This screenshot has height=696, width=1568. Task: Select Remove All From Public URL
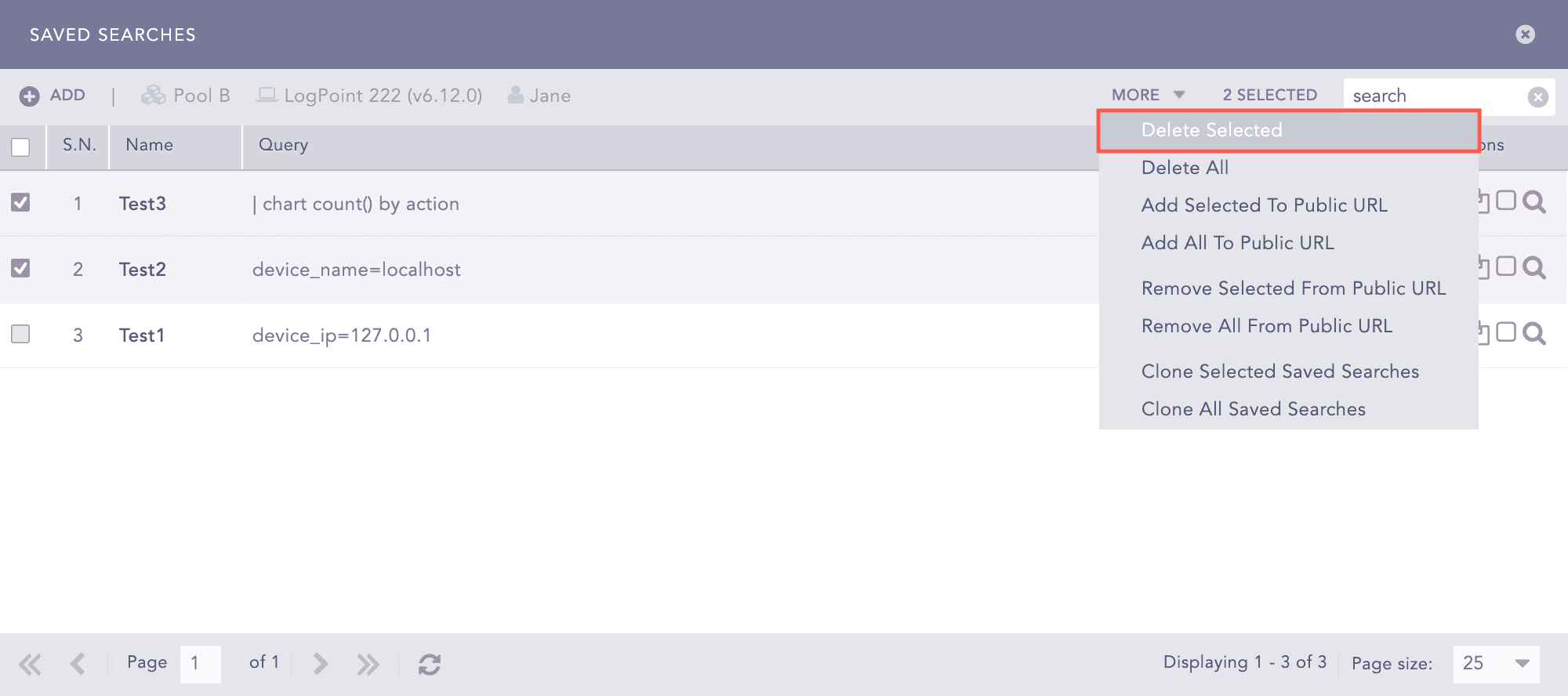pyautogui.click(x=1289, y=326)
